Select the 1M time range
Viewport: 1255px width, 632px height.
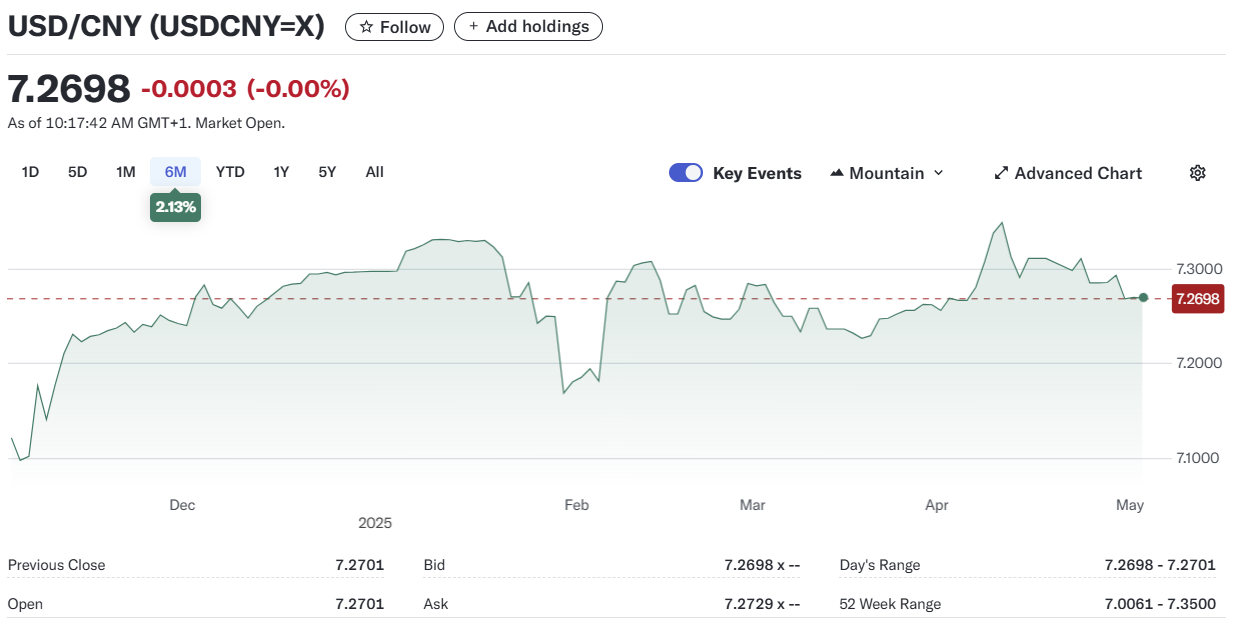pos(125,172)
